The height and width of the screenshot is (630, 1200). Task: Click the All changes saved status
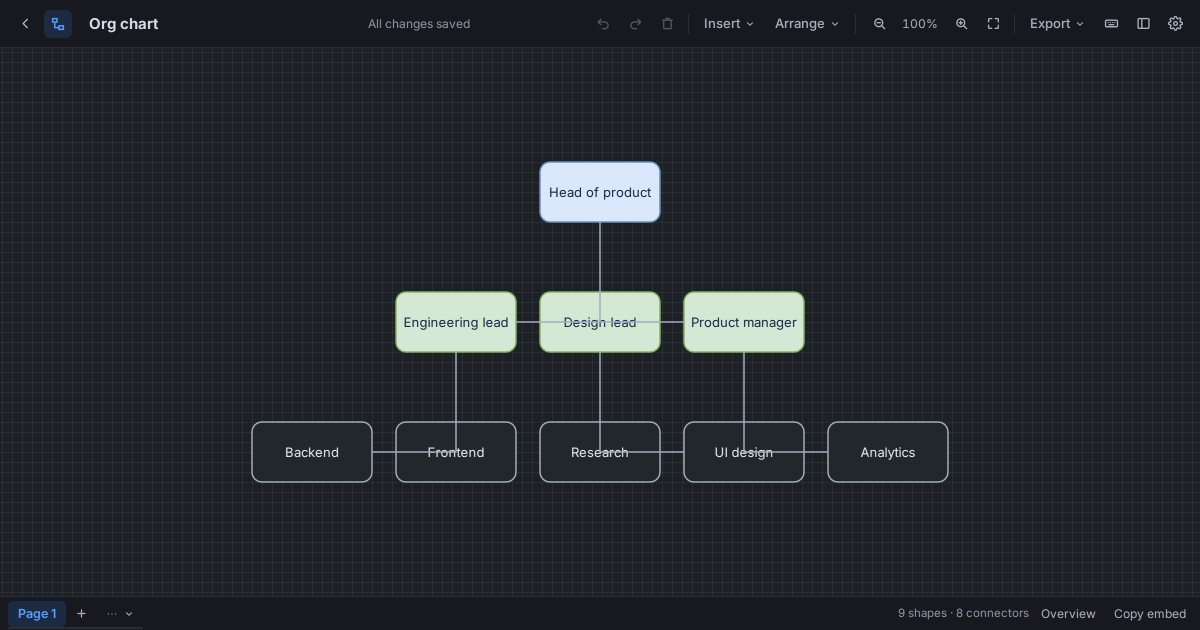point(419,24)
